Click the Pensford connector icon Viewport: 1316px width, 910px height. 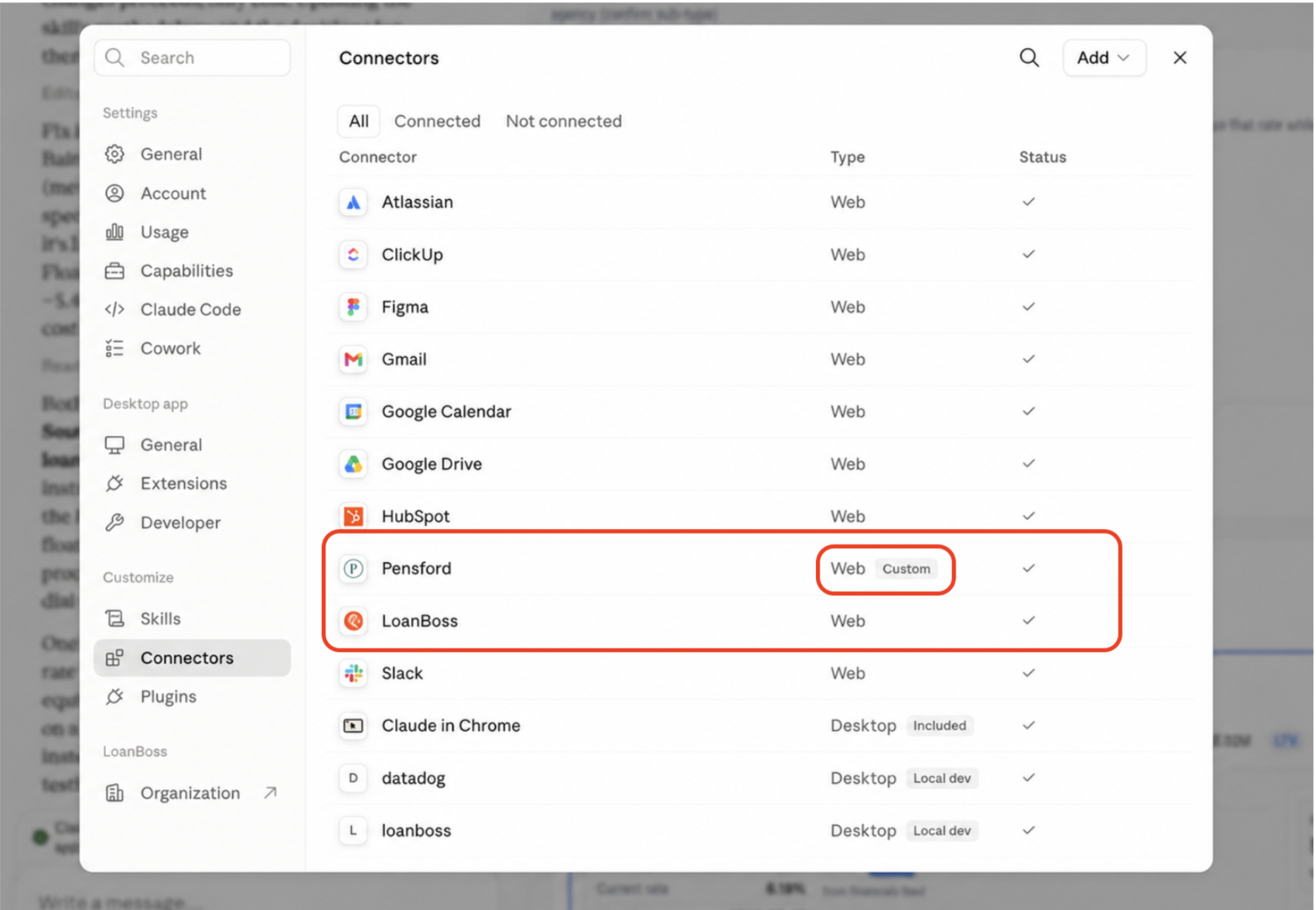pyautogui.click(x=353, y=569)
